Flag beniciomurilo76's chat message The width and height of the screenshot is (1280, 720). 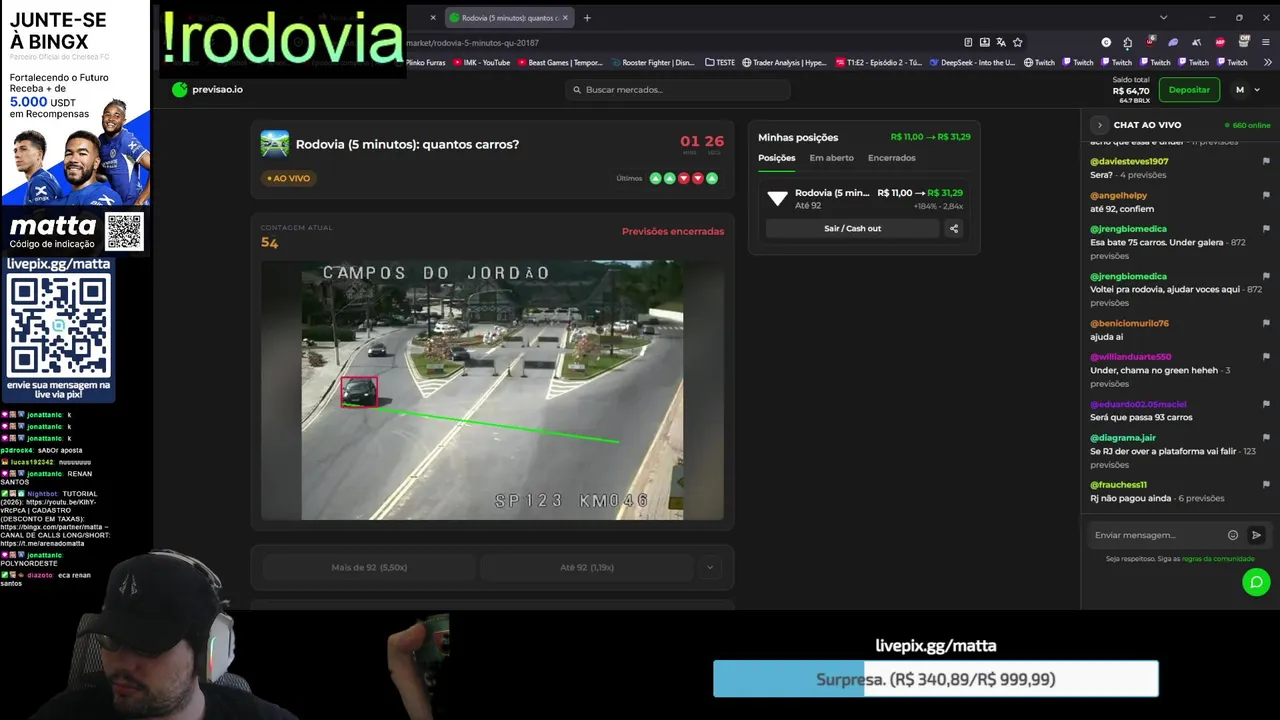click(x=1266, y=323)
